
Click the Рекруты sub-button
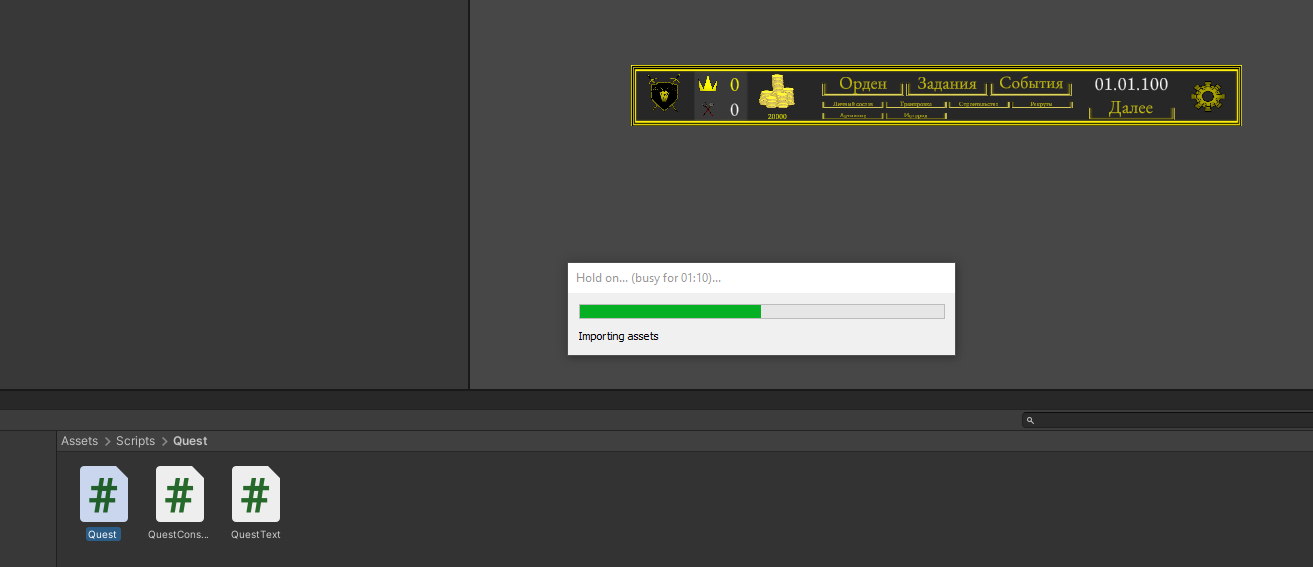(x=1041, y=104)
